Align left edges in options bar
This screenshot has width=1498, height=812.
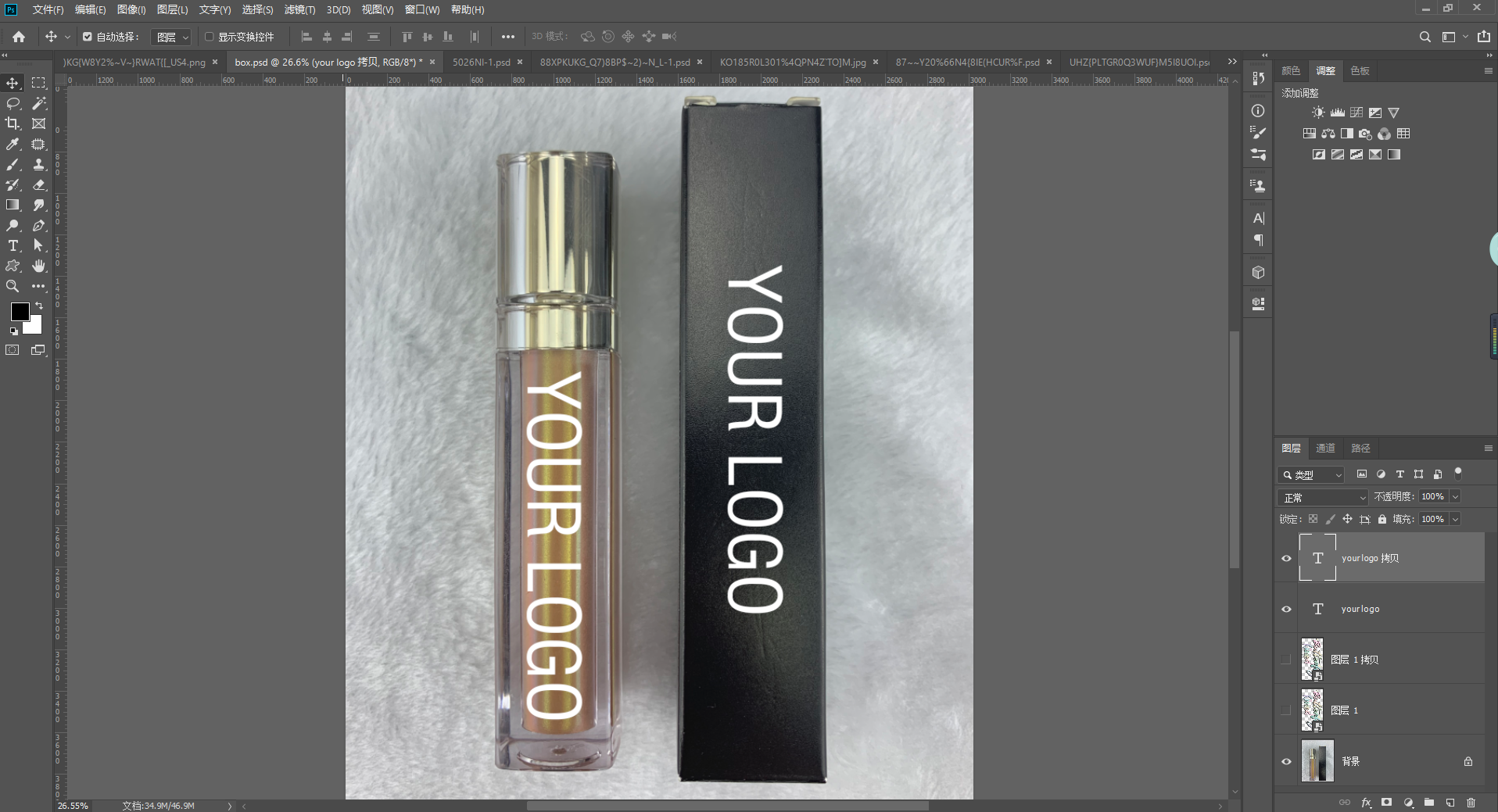[x=306, y=37]
